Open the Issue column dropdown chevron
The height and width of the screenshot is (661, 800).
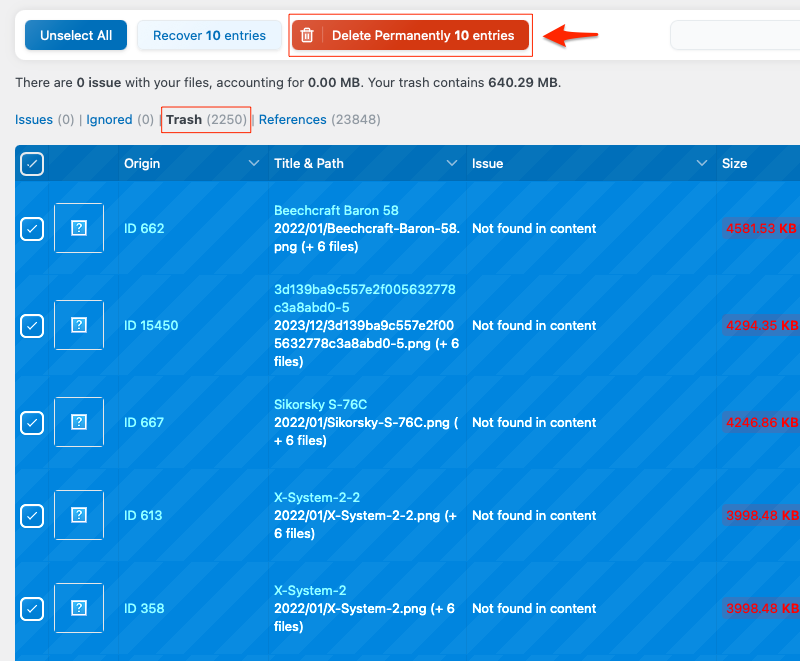point(701,164)
